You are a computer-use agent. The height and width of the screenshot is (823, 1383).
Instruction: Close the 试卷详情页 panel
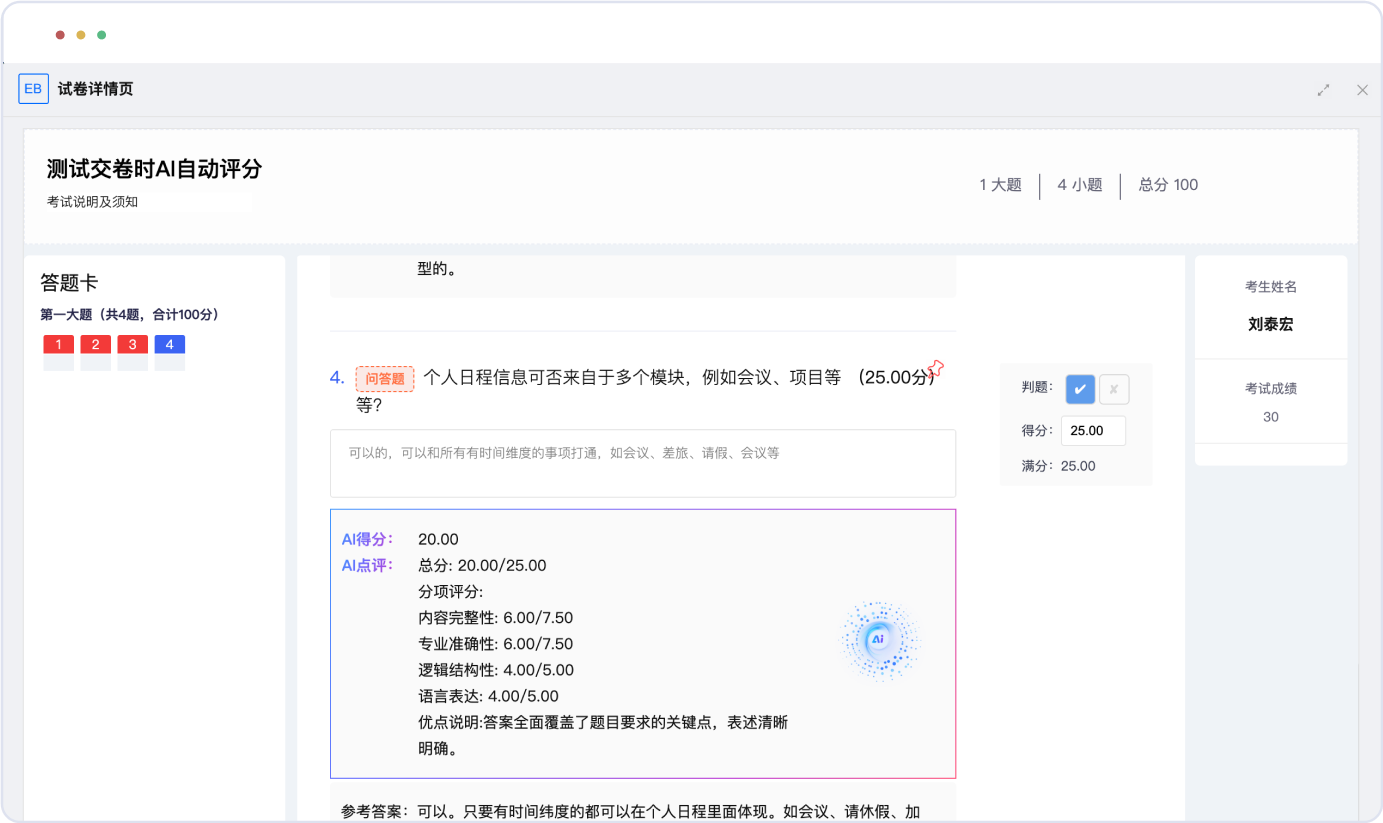(1361, 90)
